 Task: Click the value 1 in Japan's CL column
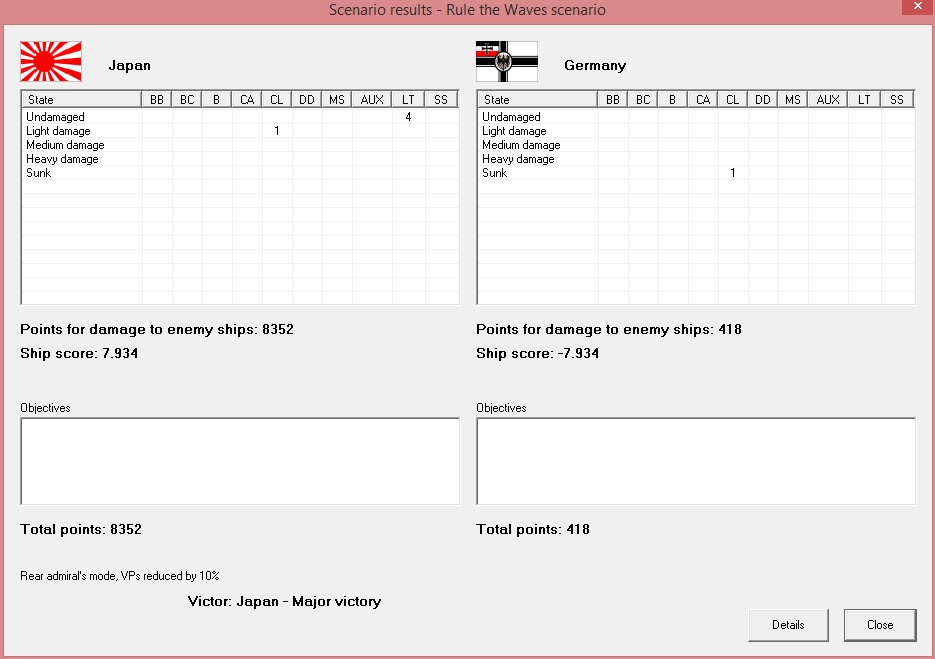pos(277,131)
